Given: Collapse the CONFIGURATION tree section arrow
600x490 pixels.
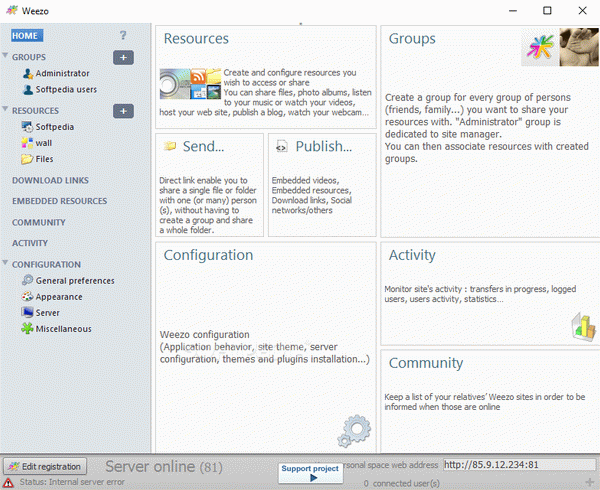Looking at the screenshot, I should tap(5, 263).
